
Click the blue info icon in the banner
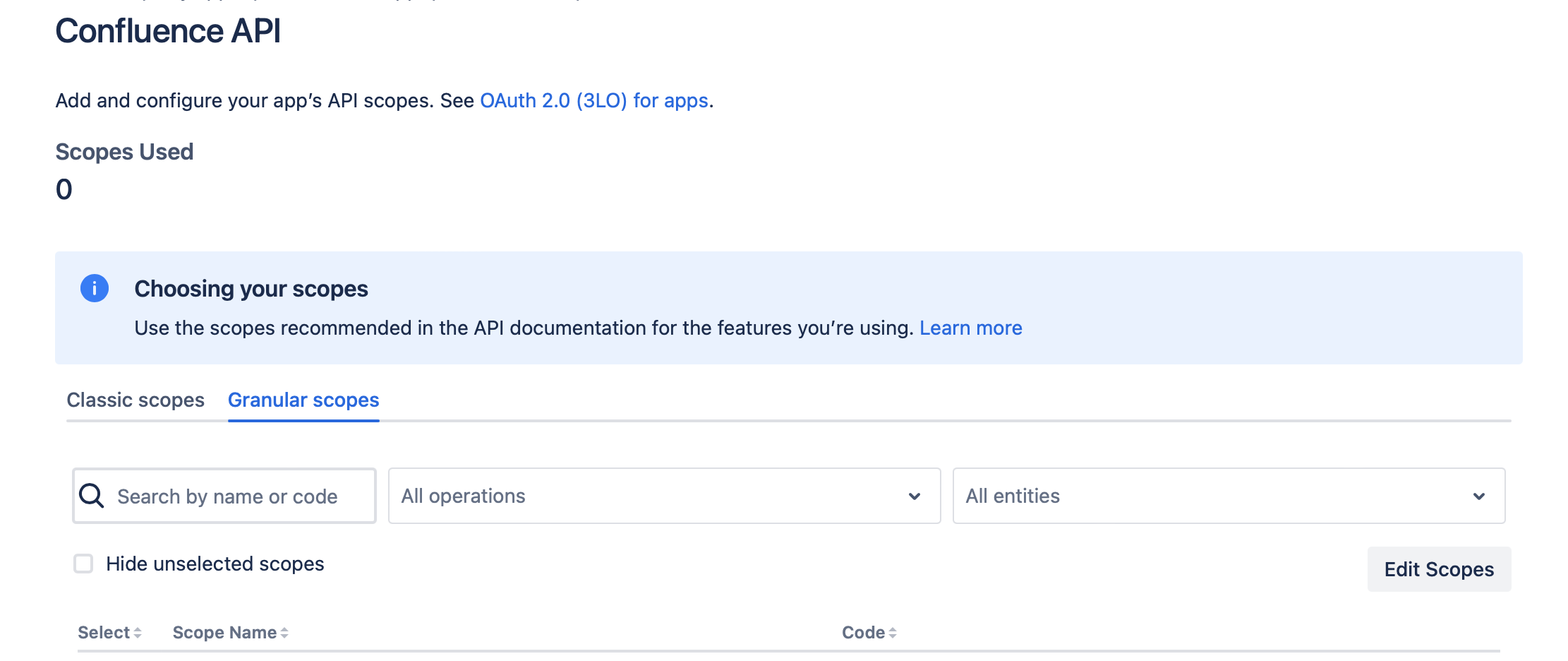click(94, 288)
